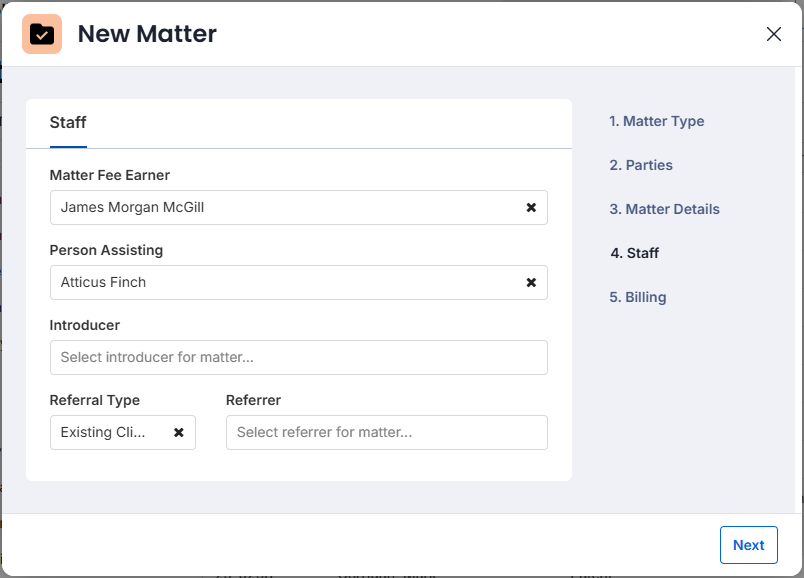Open the Introducer dropdown

pyautogui.click(x=298, y=357)
